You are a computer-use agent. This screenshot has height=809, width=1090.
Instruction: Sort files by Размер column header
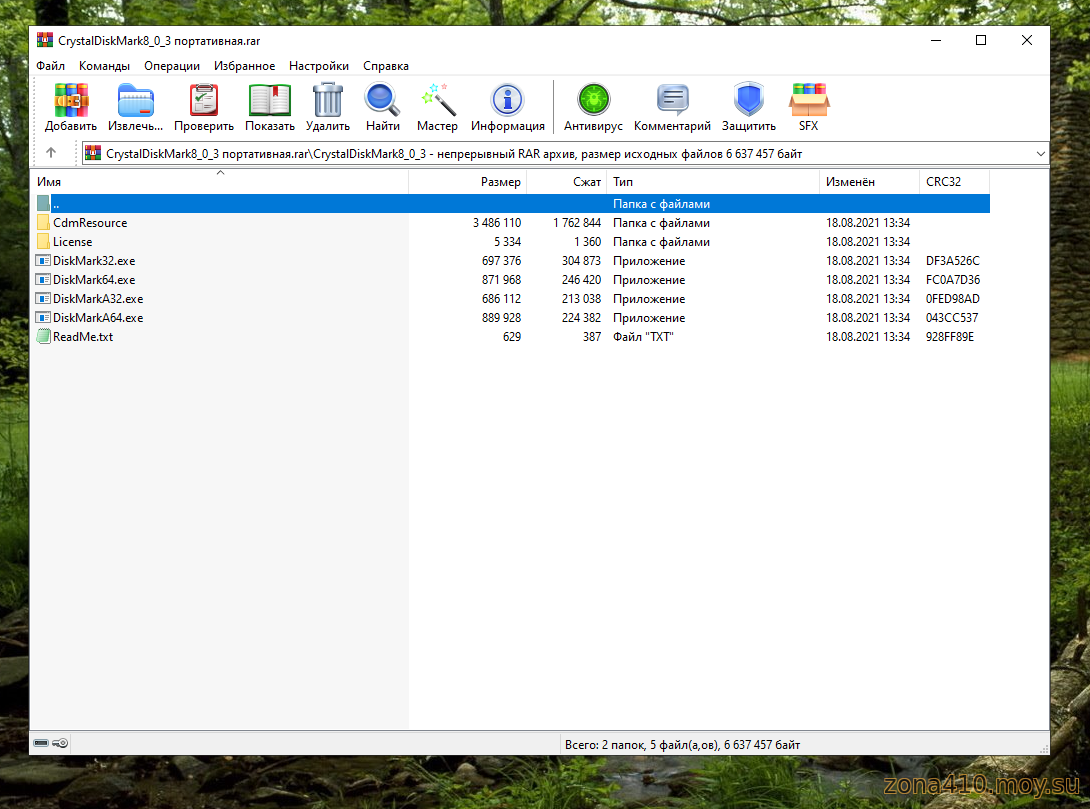(x=500, y=182)
